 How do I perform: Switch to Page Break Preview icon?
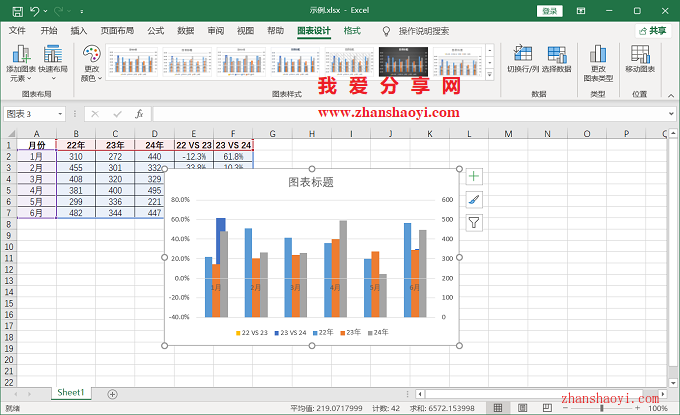click(547, 408)
